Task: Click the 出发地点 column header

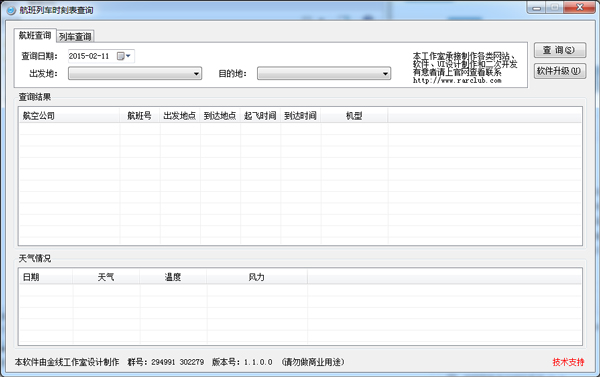Action: click(x=180, y=116)
